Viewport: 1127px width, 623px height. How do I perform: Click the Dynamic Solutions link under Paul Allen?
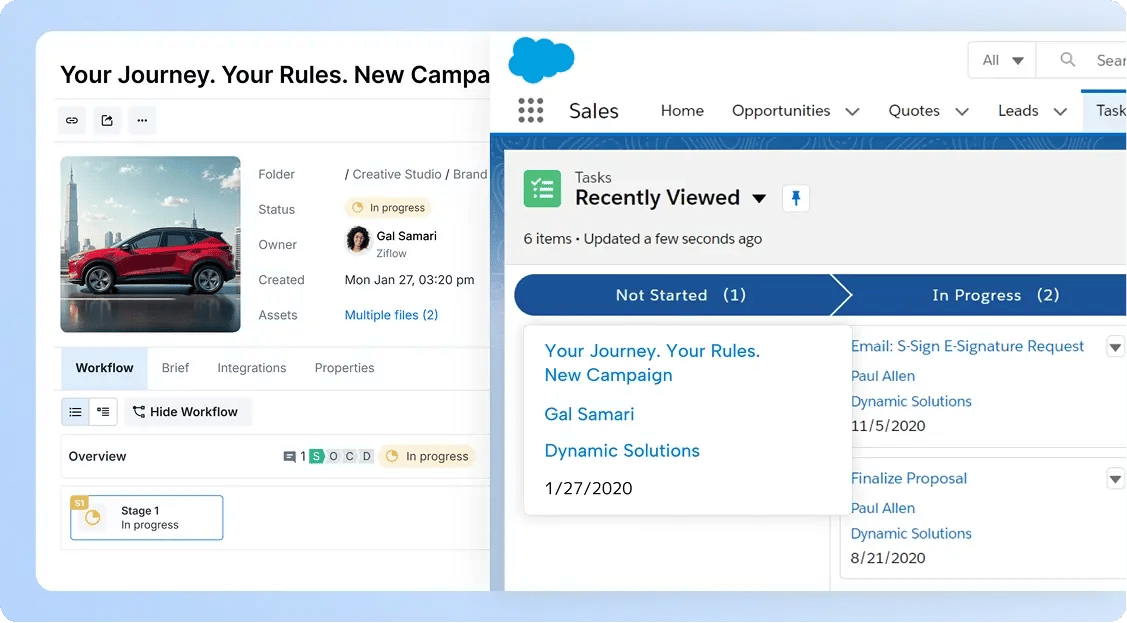[910, 401]
